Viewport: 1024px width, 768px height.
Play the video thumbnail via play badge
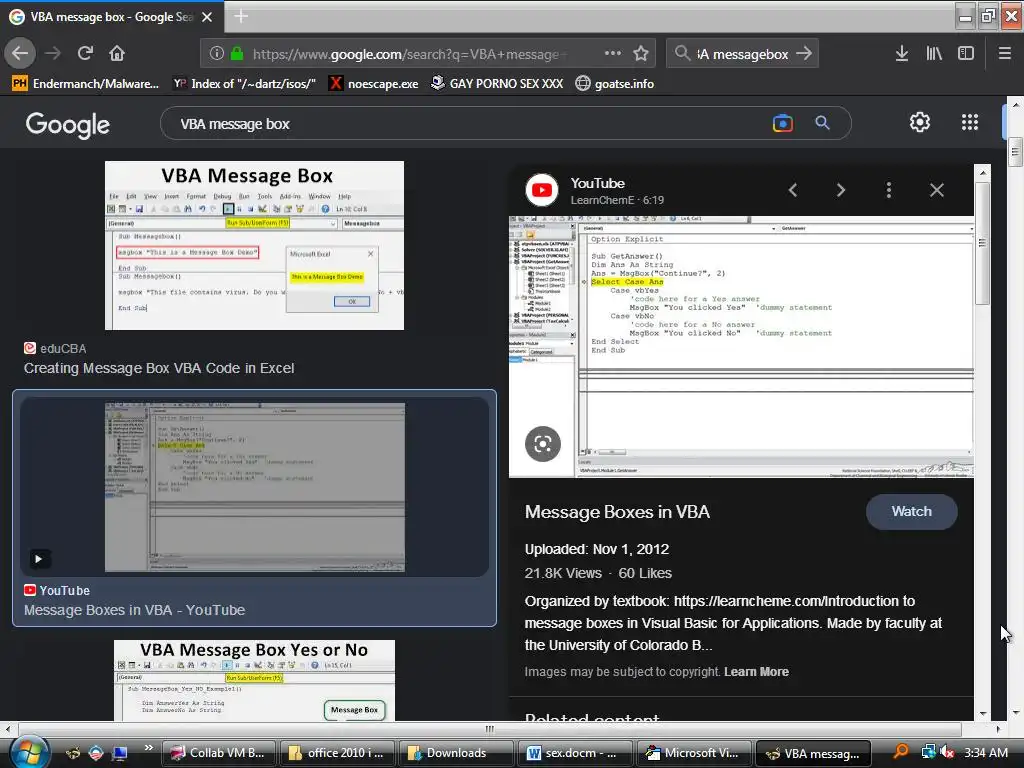pos(39,559)
